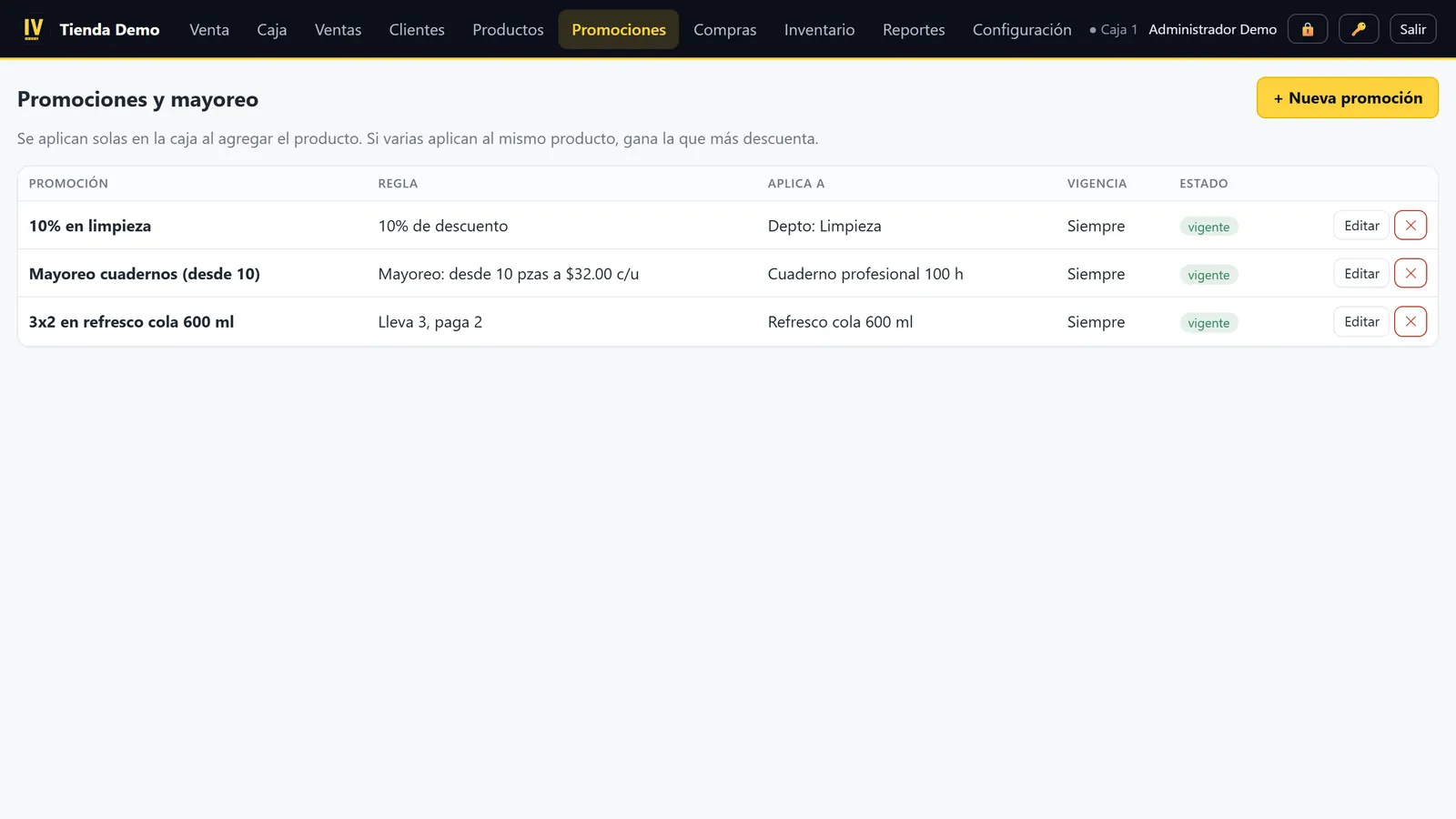The image size is (1456, 819).
Task: Click the 'Depto: Limpieza' cell
Action: tap(824, 226)
